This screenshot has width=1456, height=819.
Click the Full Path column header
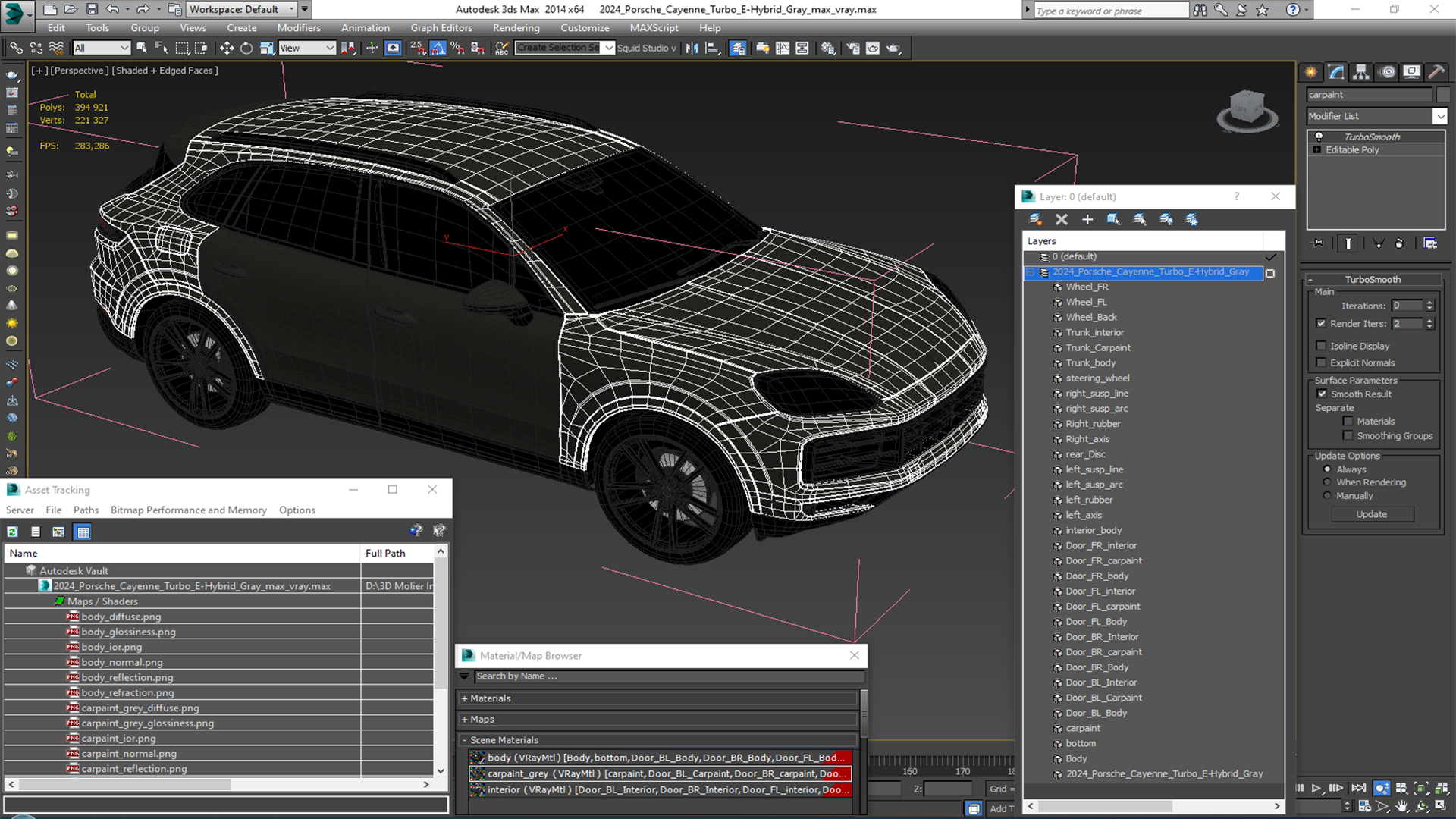tap(397, 553)
